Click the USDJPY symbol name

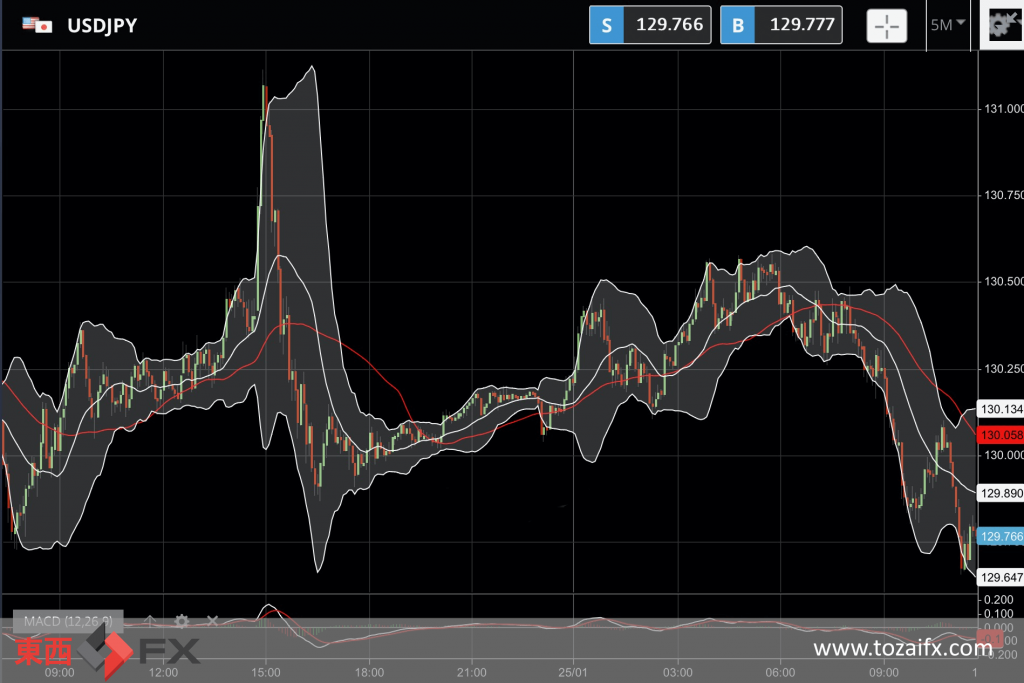pyautogui.click(x=101, y=26)
